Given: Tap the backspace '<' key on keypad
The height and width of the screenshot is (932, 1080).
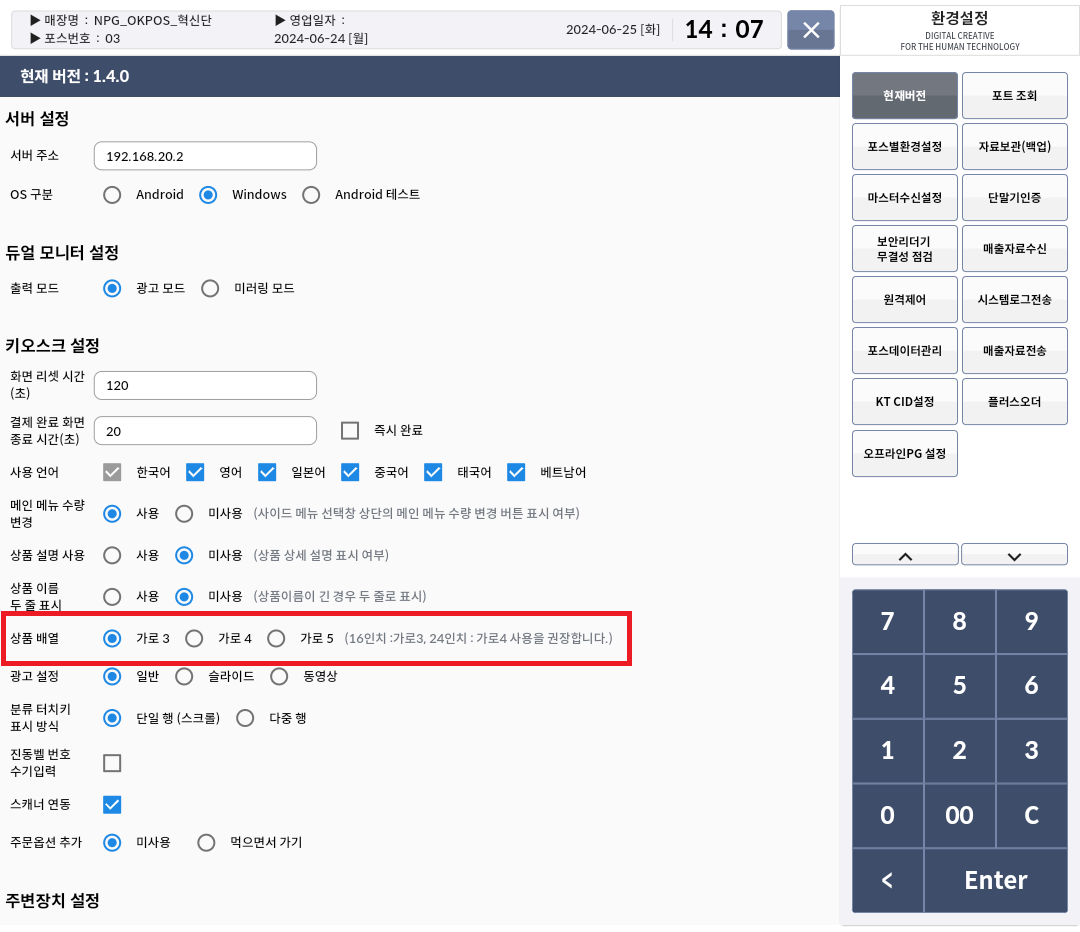Looking at the screenshot, I should click(887, 880).
